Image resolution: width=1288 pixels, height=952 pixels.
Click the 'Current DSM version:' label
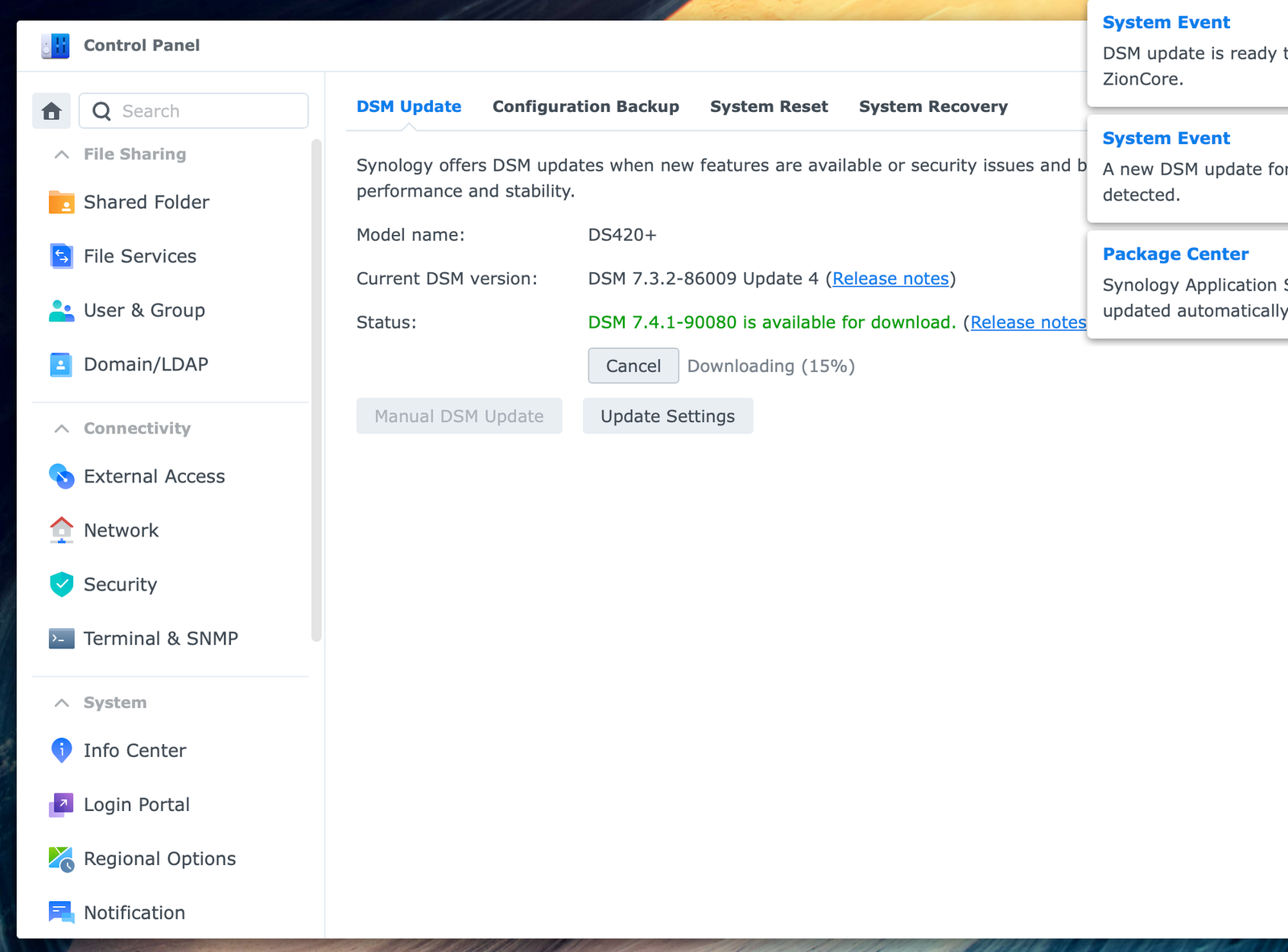[x=447, y=279]
